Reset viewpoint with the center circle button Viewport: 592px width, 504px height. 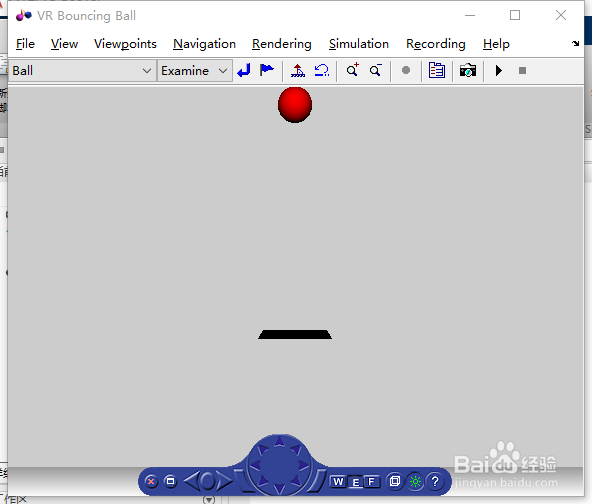pyautogui.click(x=208, y=481)
